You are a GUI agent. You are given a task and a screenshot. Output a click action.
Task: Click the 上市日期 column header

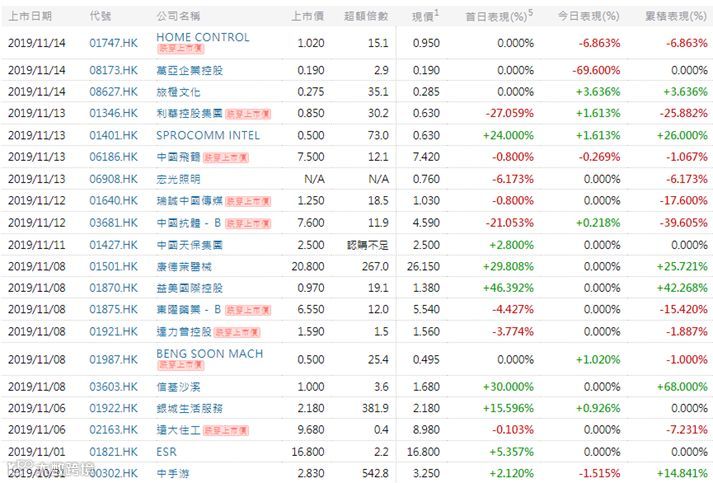30,16
